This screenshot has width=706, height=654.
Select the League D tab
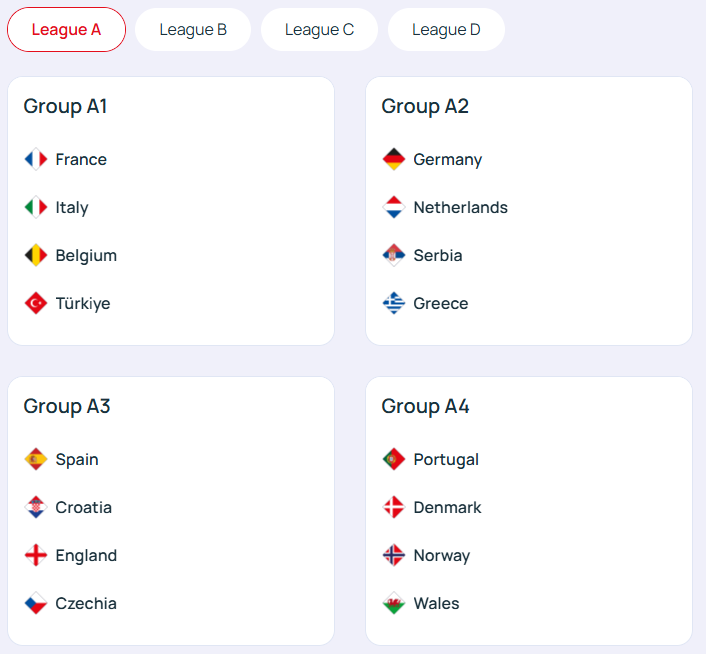pyautogui.click(x=446, y=29)
